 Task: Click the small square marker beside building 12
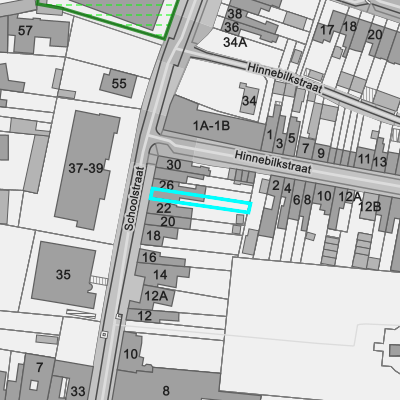click(119, 316)
